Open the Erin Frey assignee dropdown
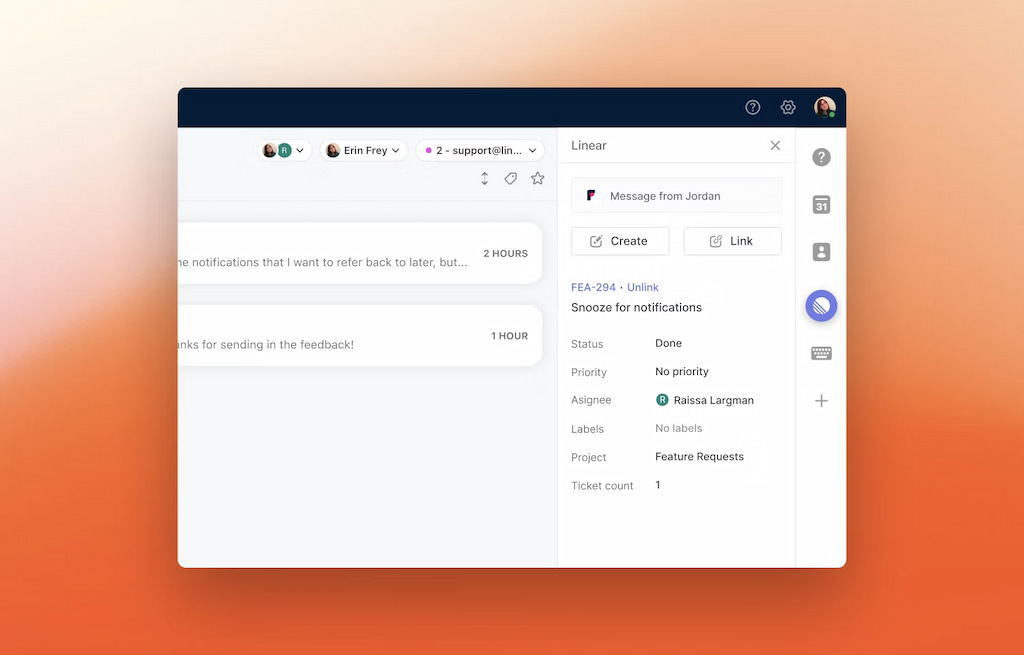This screenshot has width=1024, height=655. coord(363,150)
